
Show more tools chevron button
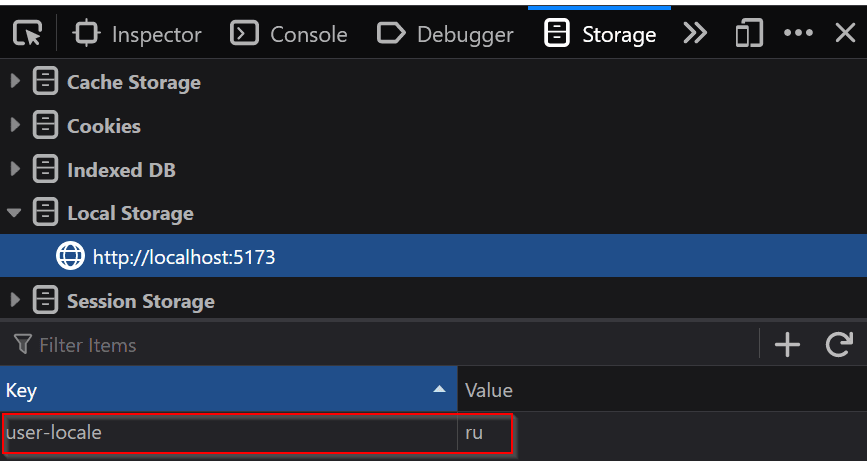point(695,34)
